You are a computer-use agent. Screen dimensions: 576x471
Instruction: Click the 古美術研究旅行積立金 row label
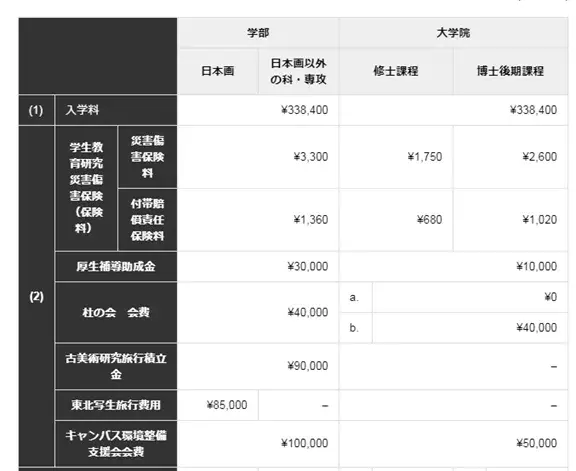coord(116,366)
